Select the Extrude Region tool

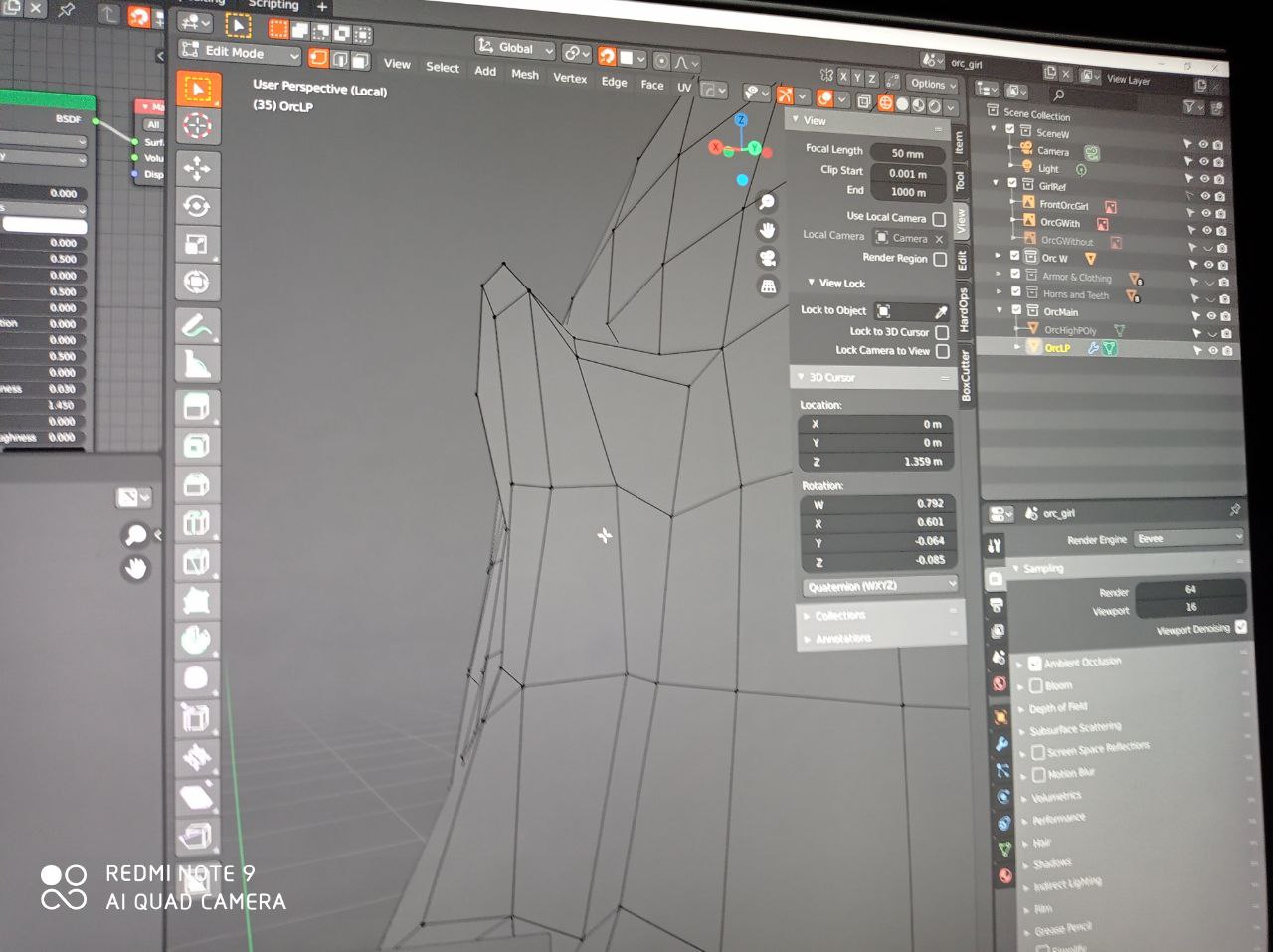197,407
